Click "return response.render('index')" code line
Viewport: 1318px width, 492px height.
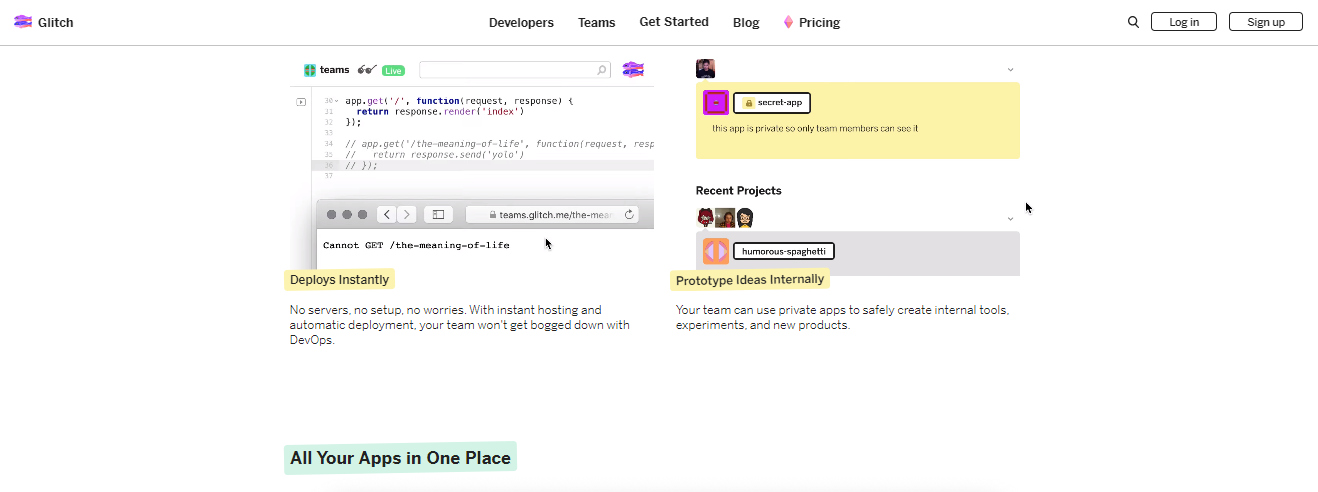440,111
